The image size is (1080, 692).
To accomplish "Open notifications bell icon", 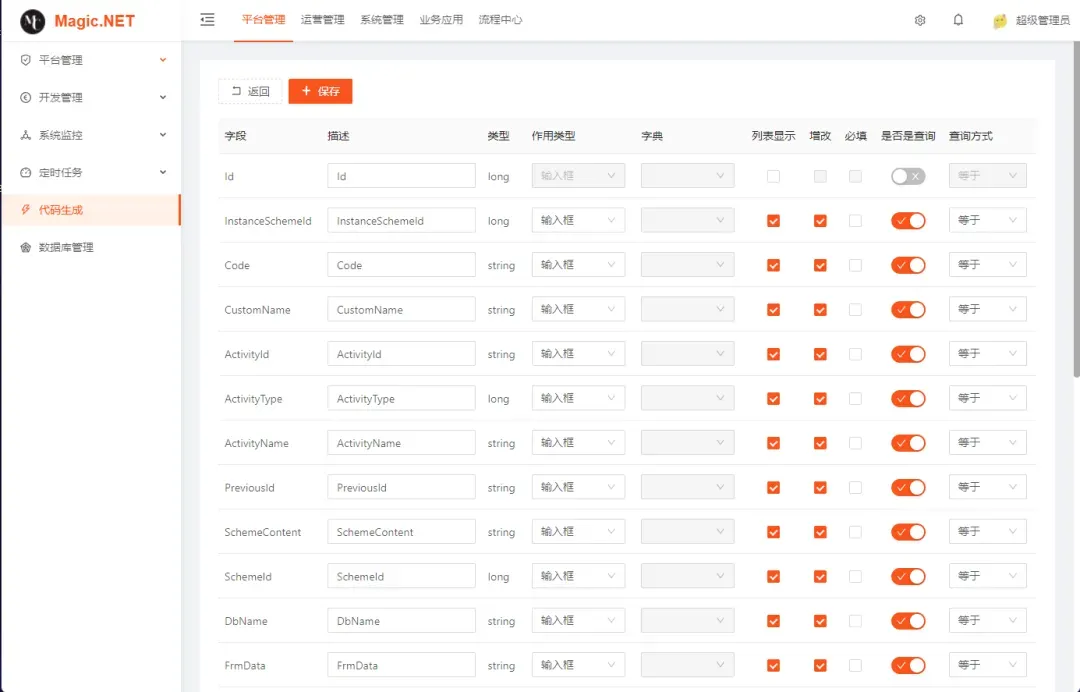I will [x=958, y=20].
